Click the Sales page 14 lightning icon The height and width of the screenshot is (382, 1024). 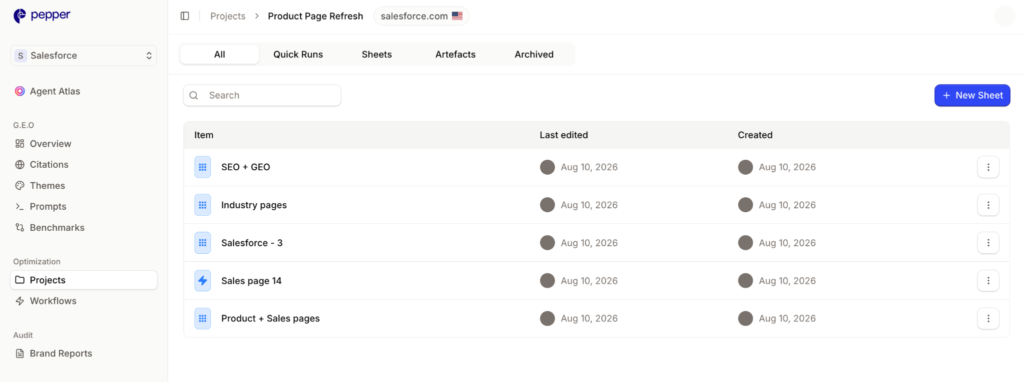(x=202, y=281)
